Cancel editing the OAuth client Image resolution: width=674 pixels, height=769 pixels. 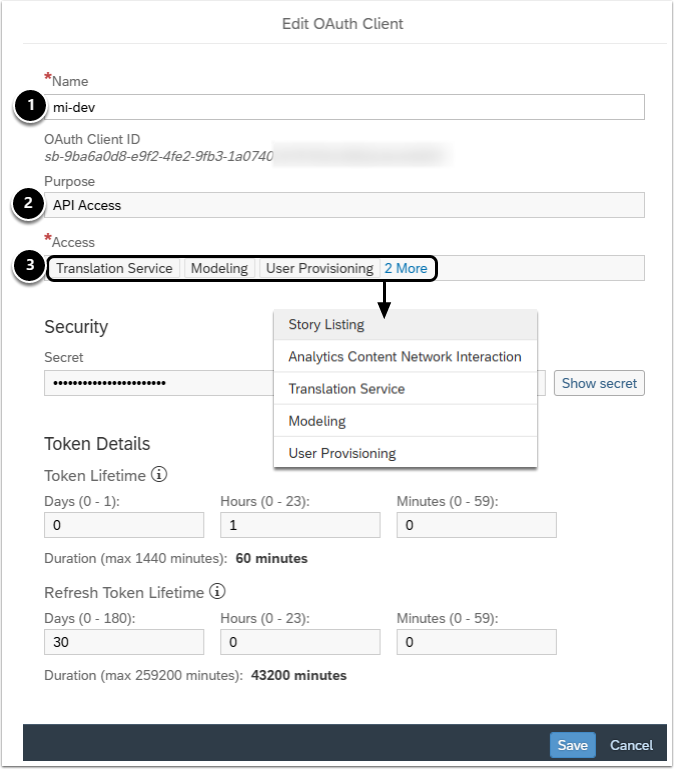coord(631,745)
